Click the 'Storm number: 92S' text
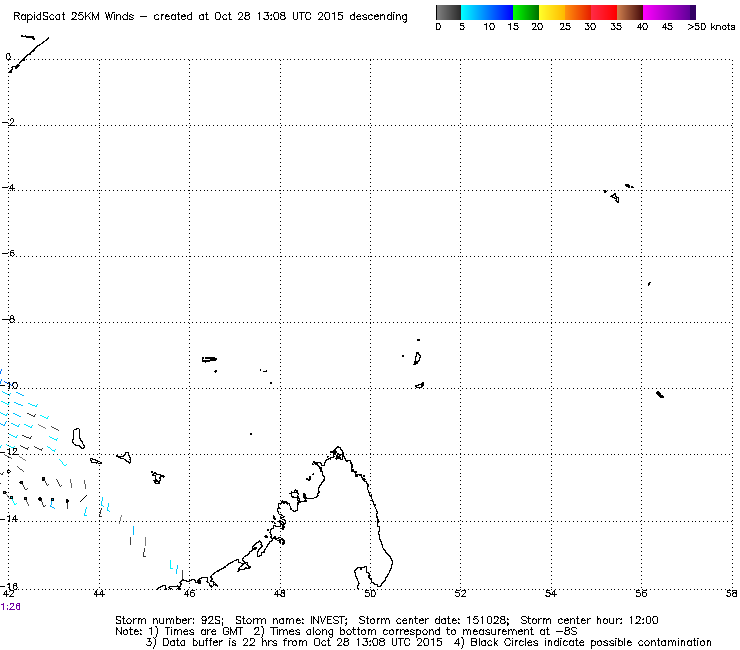The image size is (740, 650). [x=169, y=620]
